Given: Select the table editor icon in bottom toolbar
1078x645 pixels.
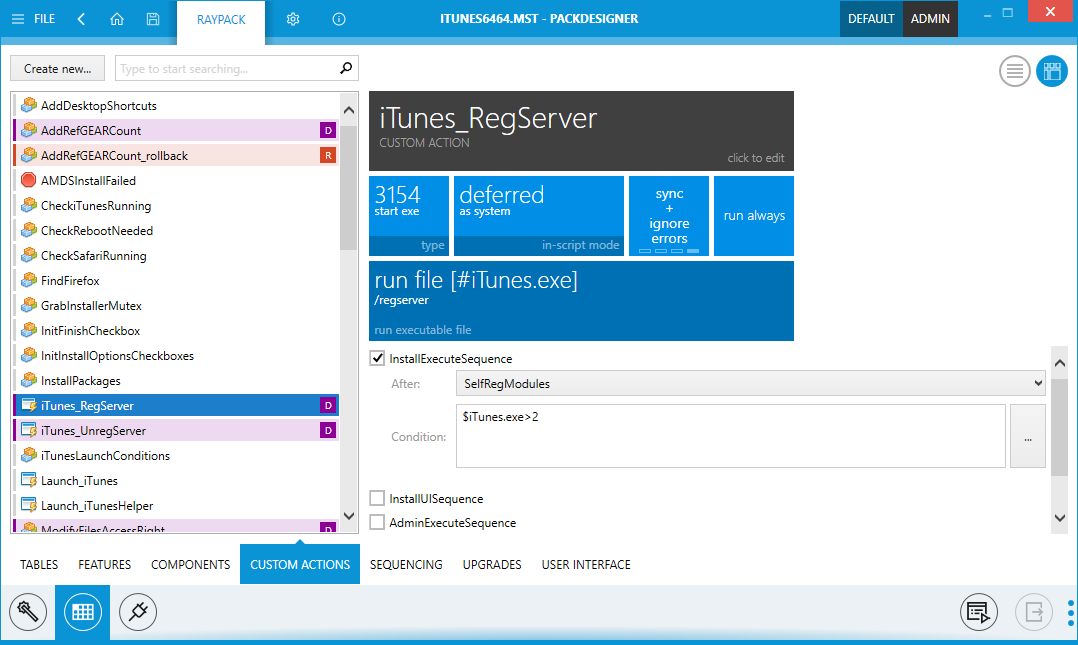Looking at the screenshot, I should tap(82, 611).
